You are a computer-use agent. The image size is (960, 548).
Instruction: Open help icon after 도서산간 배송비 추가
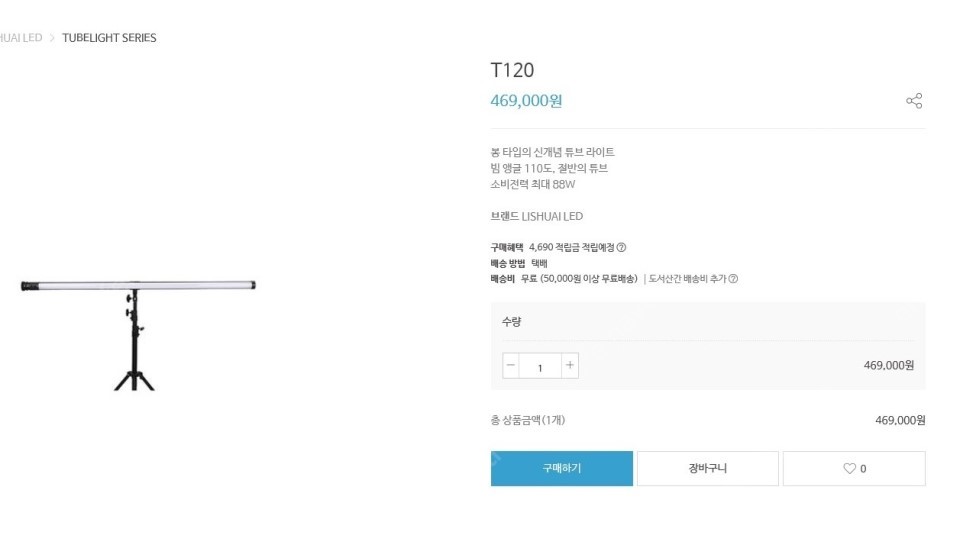click(x=733, y=279)
